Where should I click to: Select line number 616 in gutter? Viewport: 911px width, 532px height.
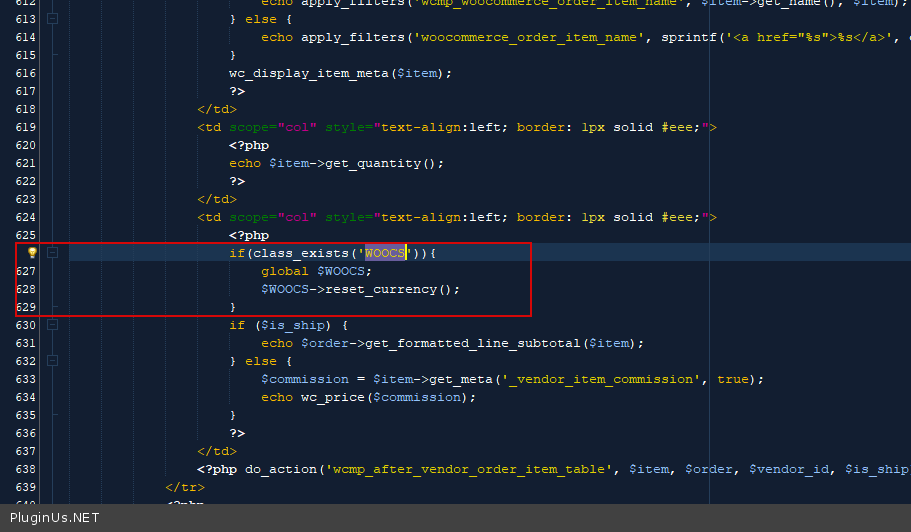point(26,73)
